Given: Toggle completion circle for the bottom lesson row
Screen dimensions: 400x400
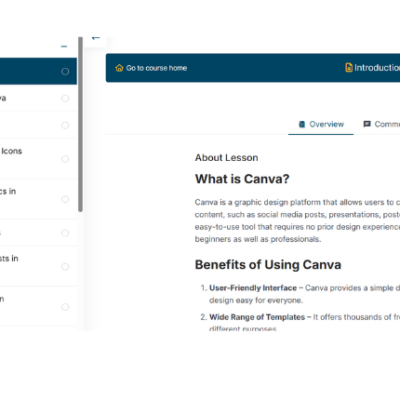Looking at the screenshot, I should [x=65, y=307].
